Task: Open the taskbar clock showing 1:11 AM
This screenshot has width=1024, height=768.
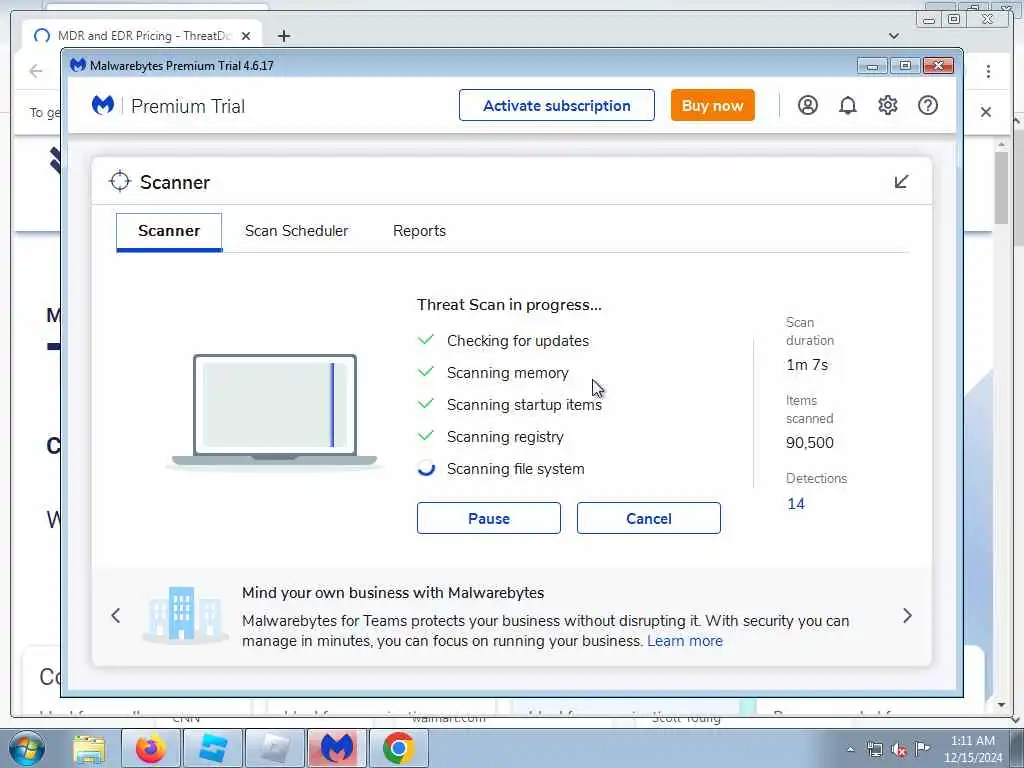Action: click(x=972, y=749)
